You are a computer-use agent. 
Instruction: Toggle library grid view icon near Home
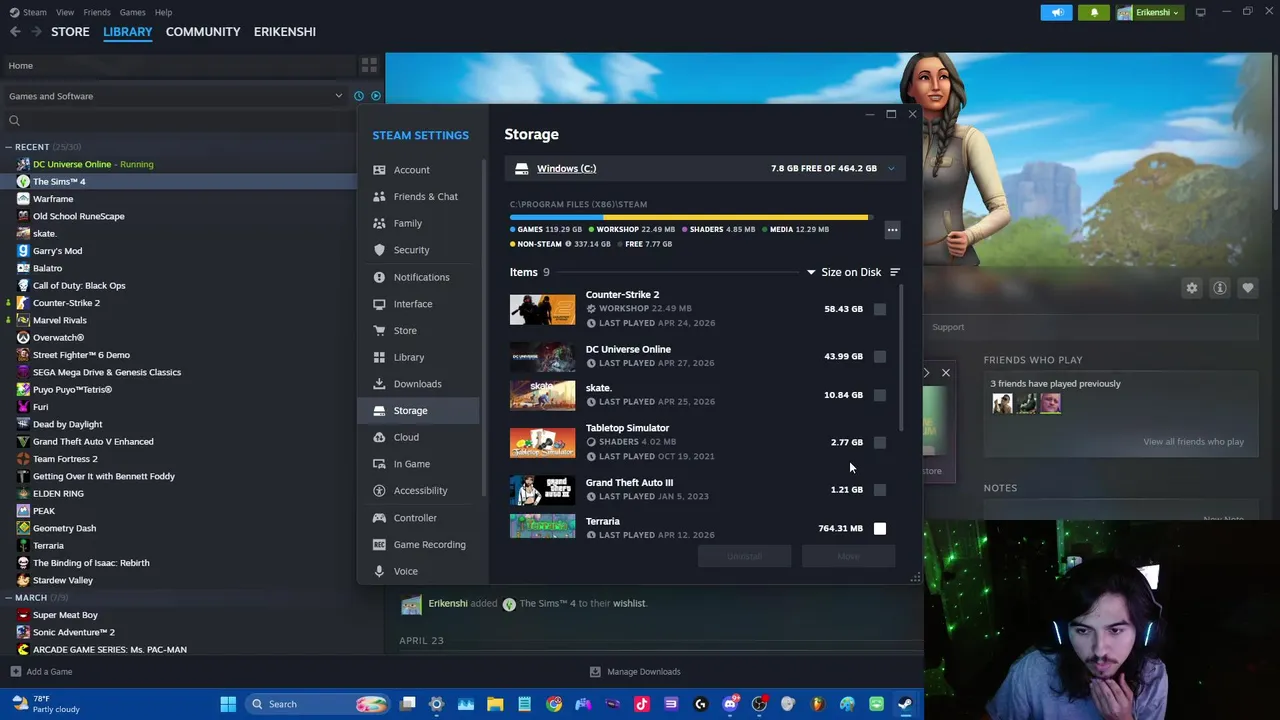(x=369, y=65)
